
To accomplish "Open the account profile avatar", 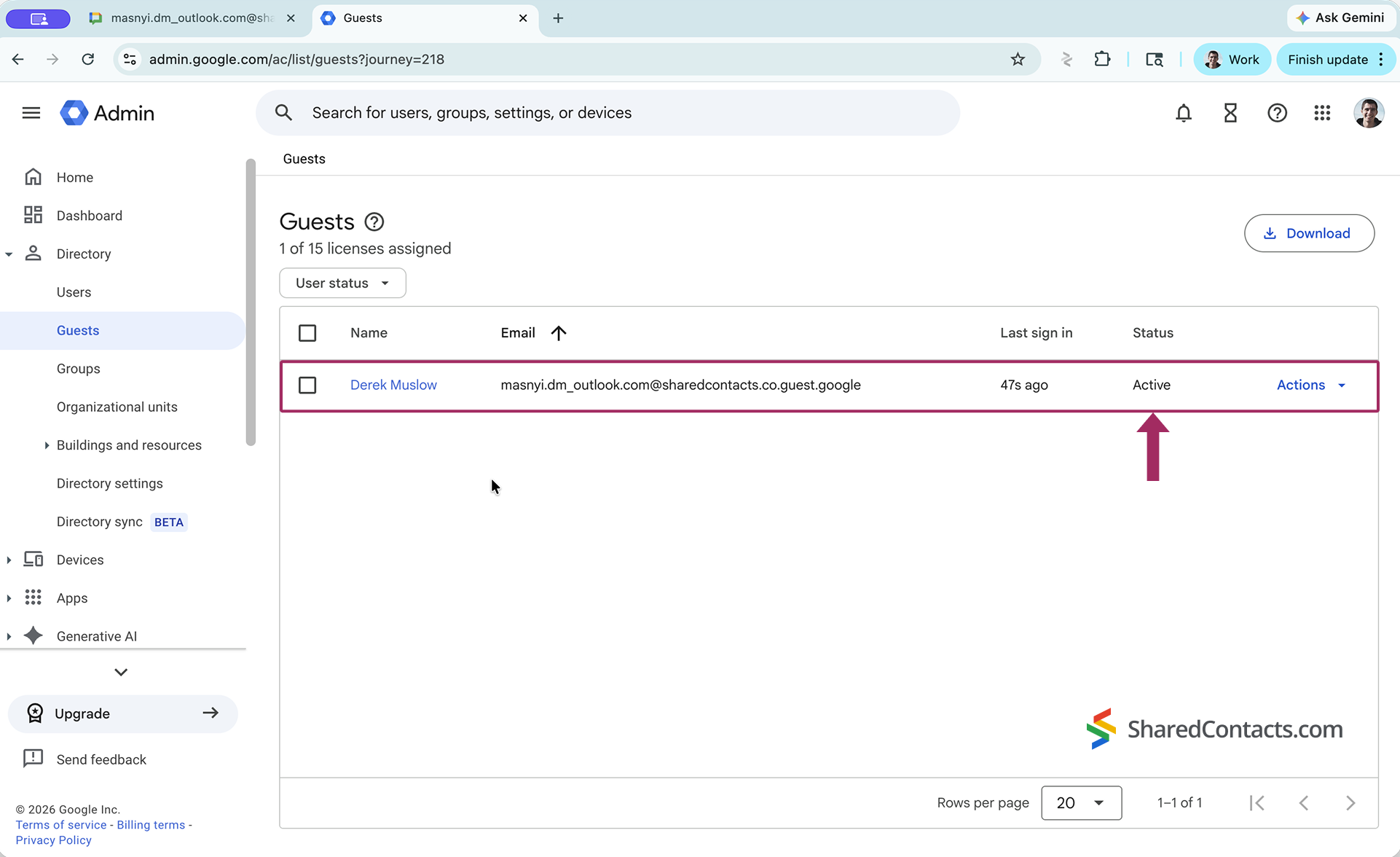I will [x=1369, y=113].
